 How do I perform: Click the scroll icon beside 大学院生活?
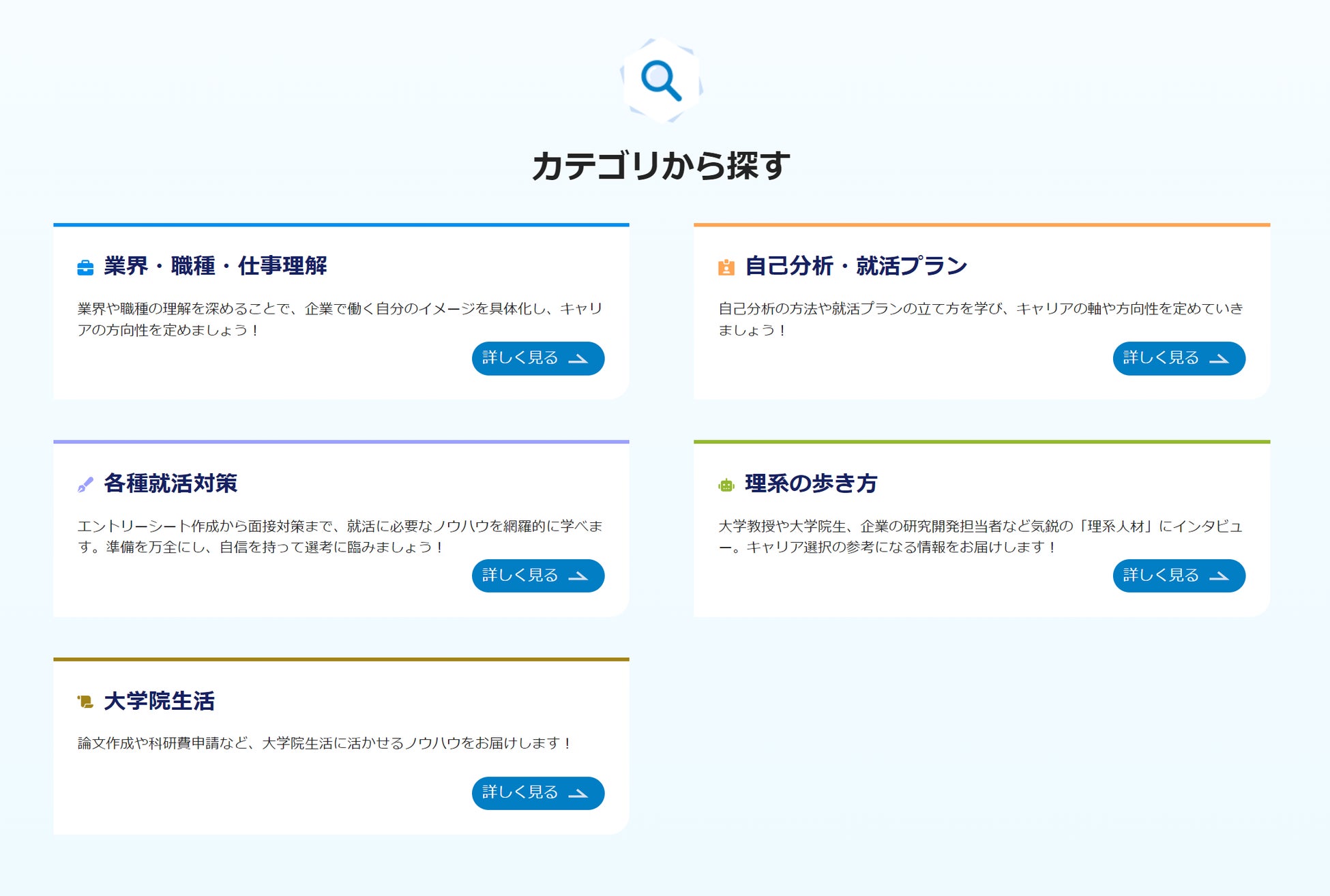85,702
